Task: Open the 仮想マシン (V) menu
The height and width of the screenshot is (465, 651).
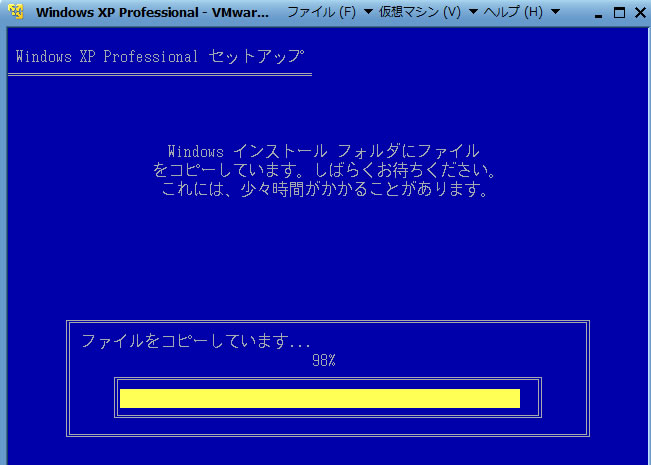Action: coord(420,12)
